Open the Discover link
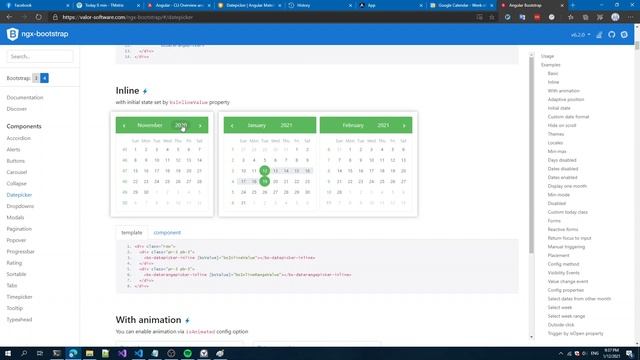The image size is (640, 360). click(x=17, y=109)
